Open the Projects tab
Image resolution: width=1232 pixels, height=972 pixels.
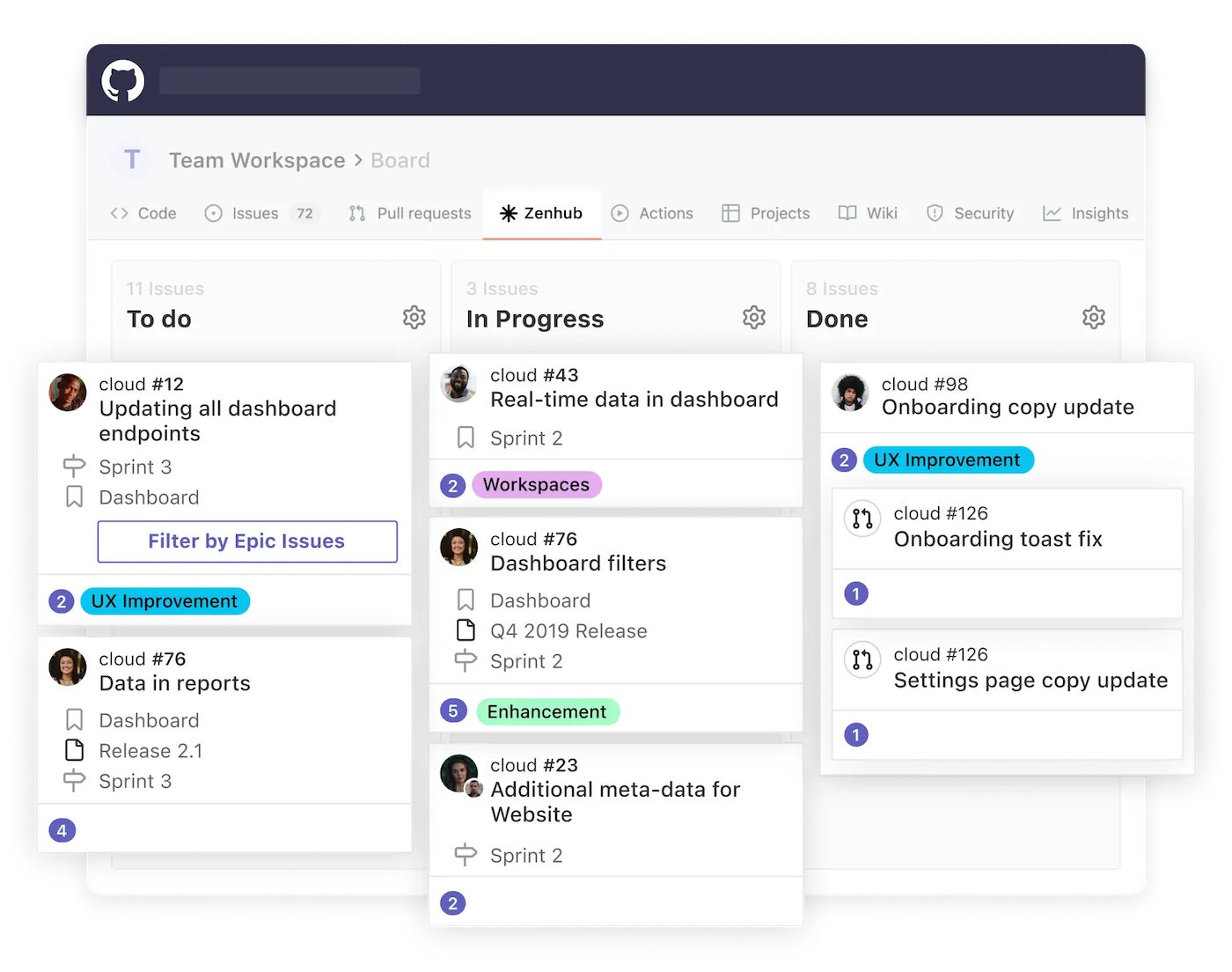766,213
